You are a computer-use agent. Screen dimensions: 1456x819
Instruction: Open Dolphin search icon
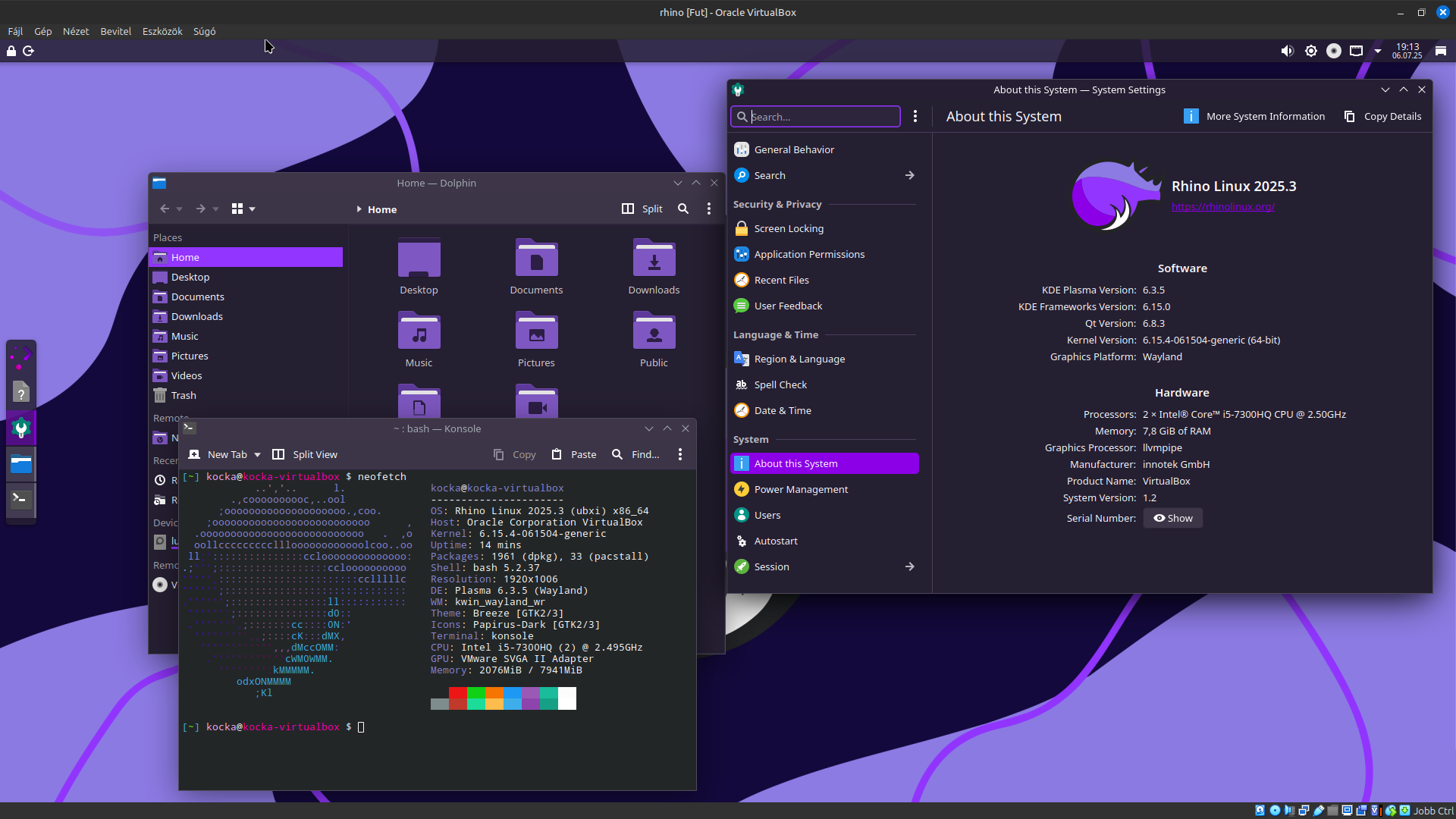pos(683,209)
